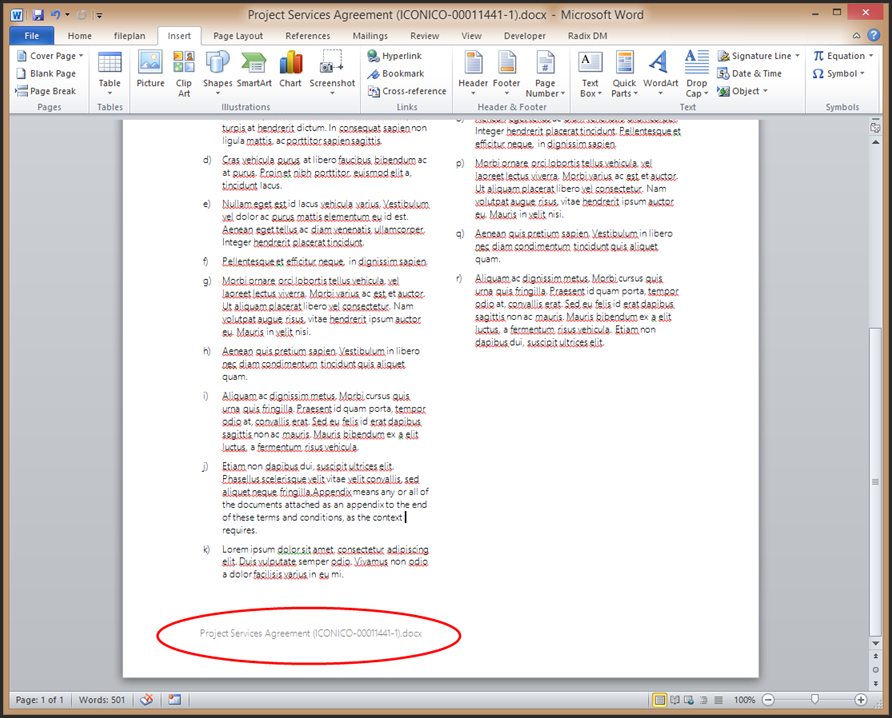Insert a Page Break
The height and width of the screenshot is (718, 892).
tap(46, 91)
